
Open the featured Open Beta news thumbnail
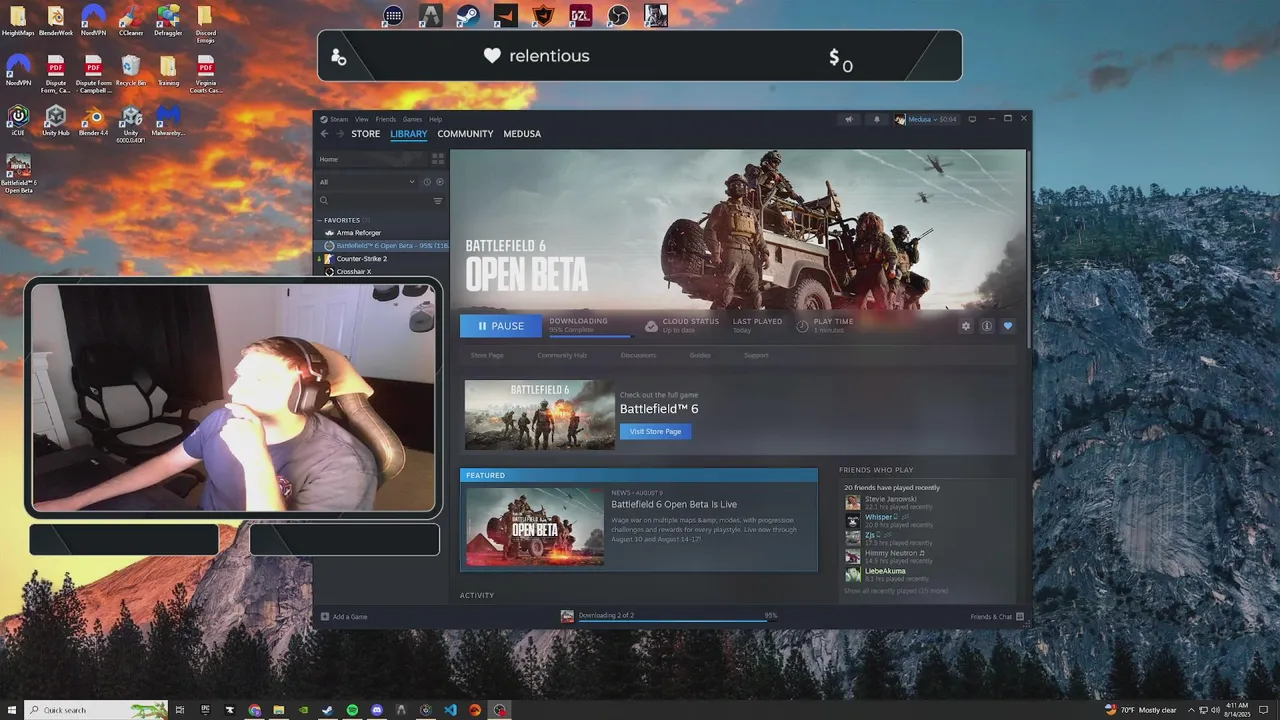click(x=535, y=527)
